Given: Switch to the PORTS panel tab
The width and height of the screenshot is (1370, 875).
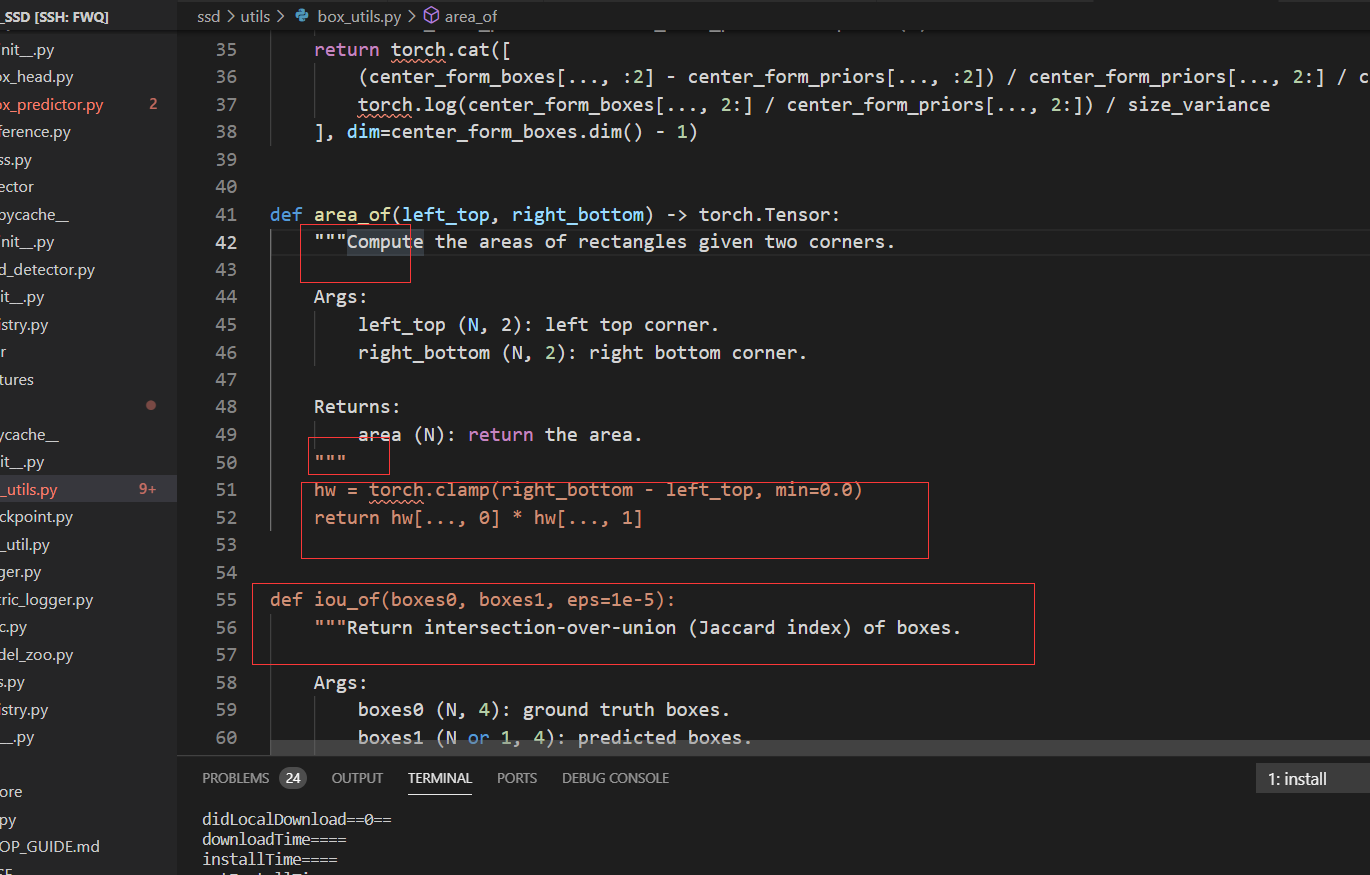Looking at the screenshot, I should 517,777.
